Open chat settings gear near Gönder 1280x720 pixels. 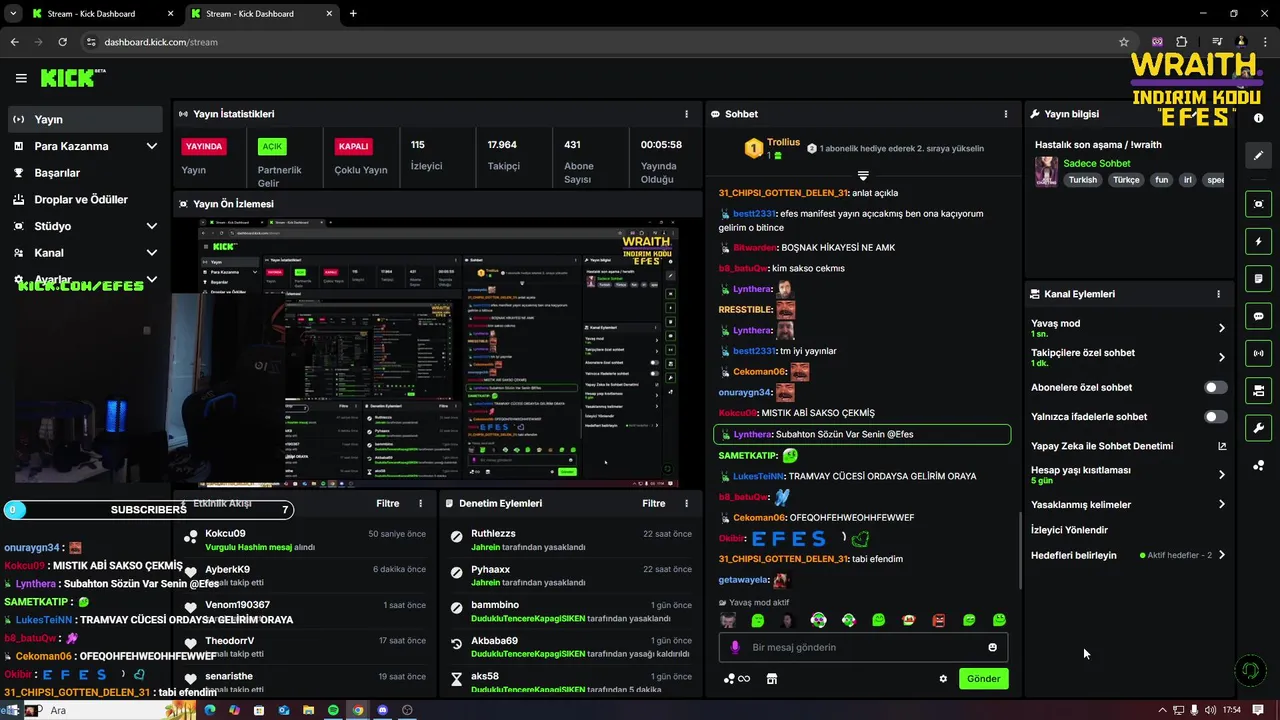pos(943,679)
